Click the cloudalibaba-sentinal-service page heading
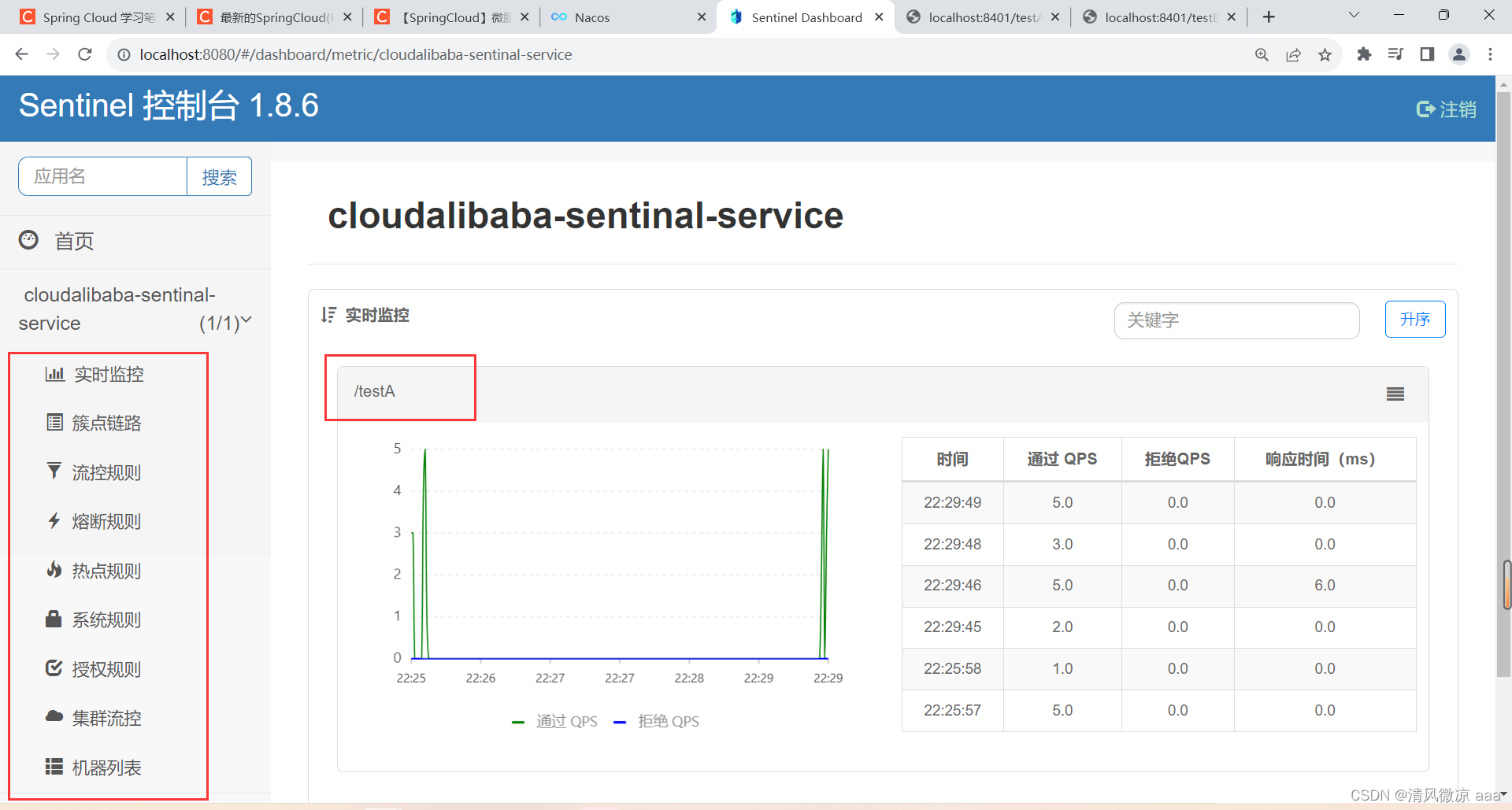1512x810 pixels. click(585, 216)
